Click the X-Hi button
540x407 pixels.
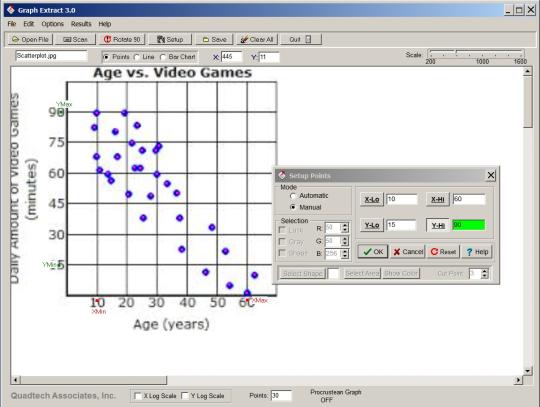(438, 199)
